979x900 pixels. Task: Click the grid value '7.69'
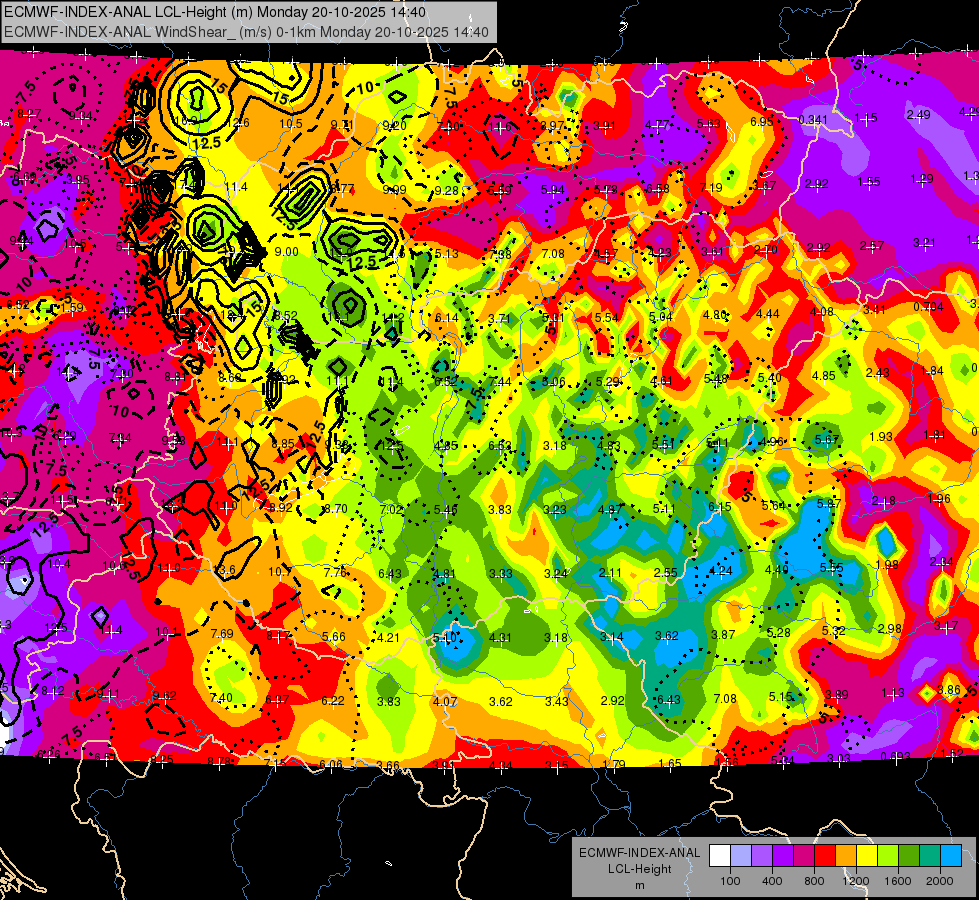click(x=222, y=633)
